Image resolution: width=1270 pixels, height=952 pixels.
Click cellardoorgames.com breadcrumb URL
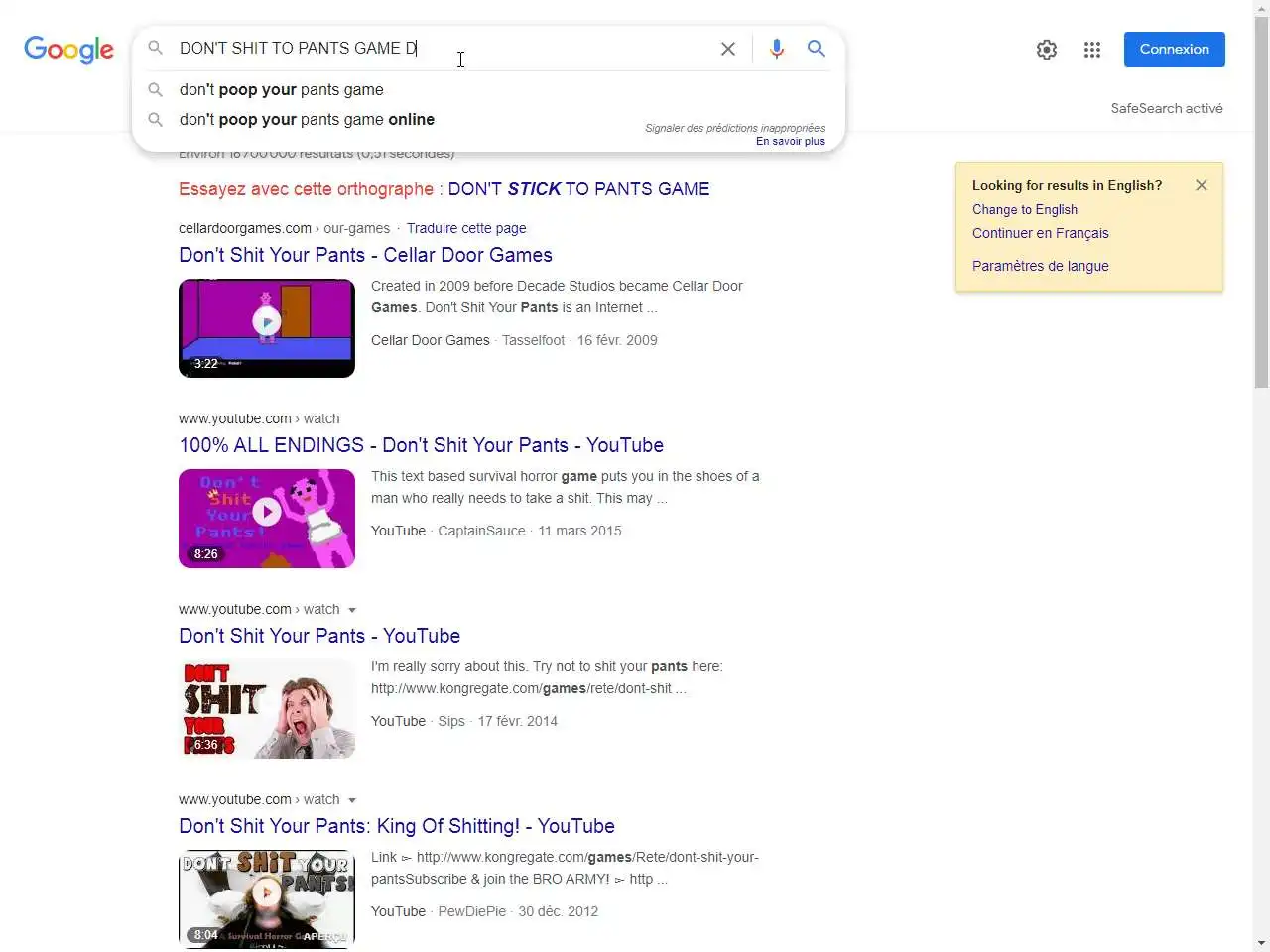(284, 228)
